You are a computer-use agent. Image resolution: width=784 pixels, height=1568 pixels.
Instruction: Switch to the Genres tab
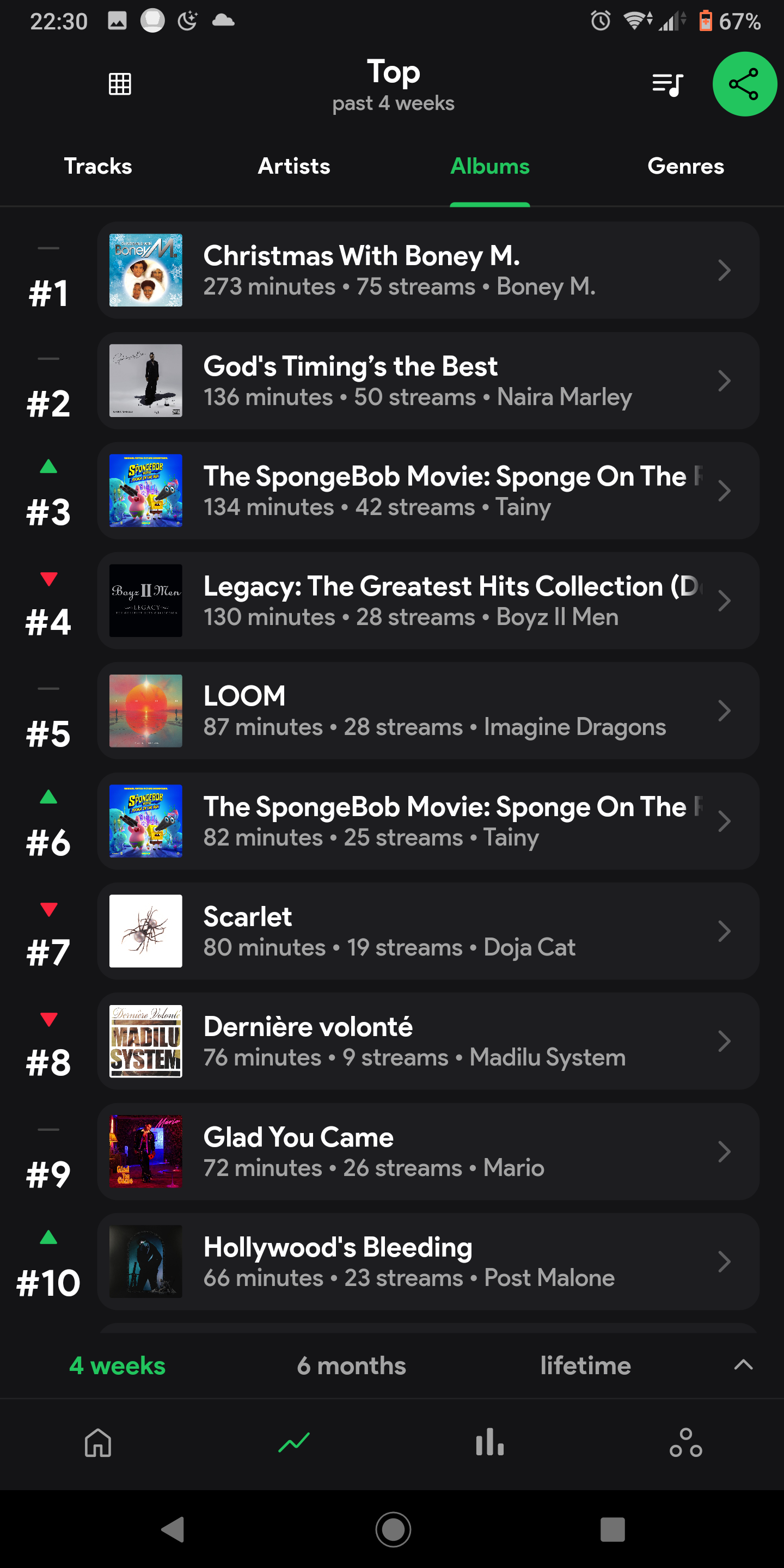[x=685, y=166]
